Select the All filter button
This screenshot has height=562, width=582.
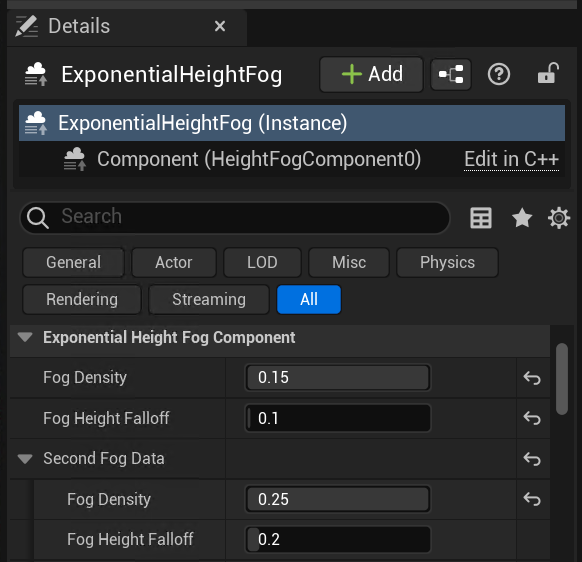click(x=309, y=299)
